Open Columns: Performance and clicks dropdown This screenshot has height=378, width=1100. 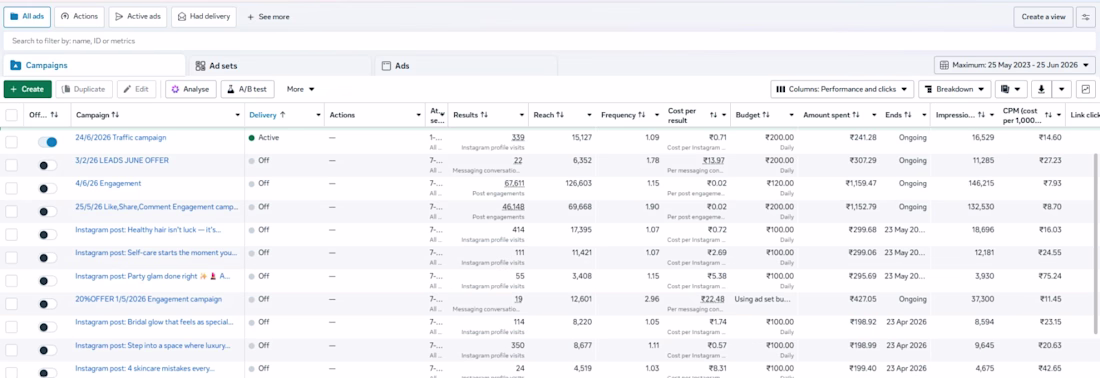tap(842, 89)
